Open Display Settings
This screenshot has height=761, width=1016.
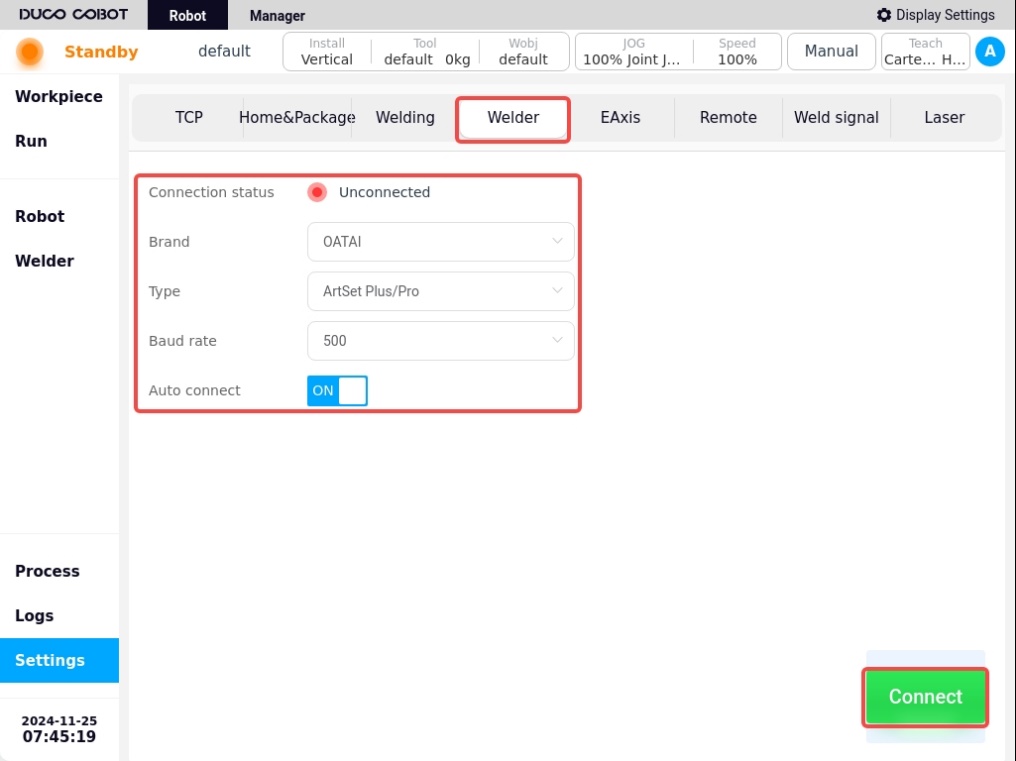[936, 15]
